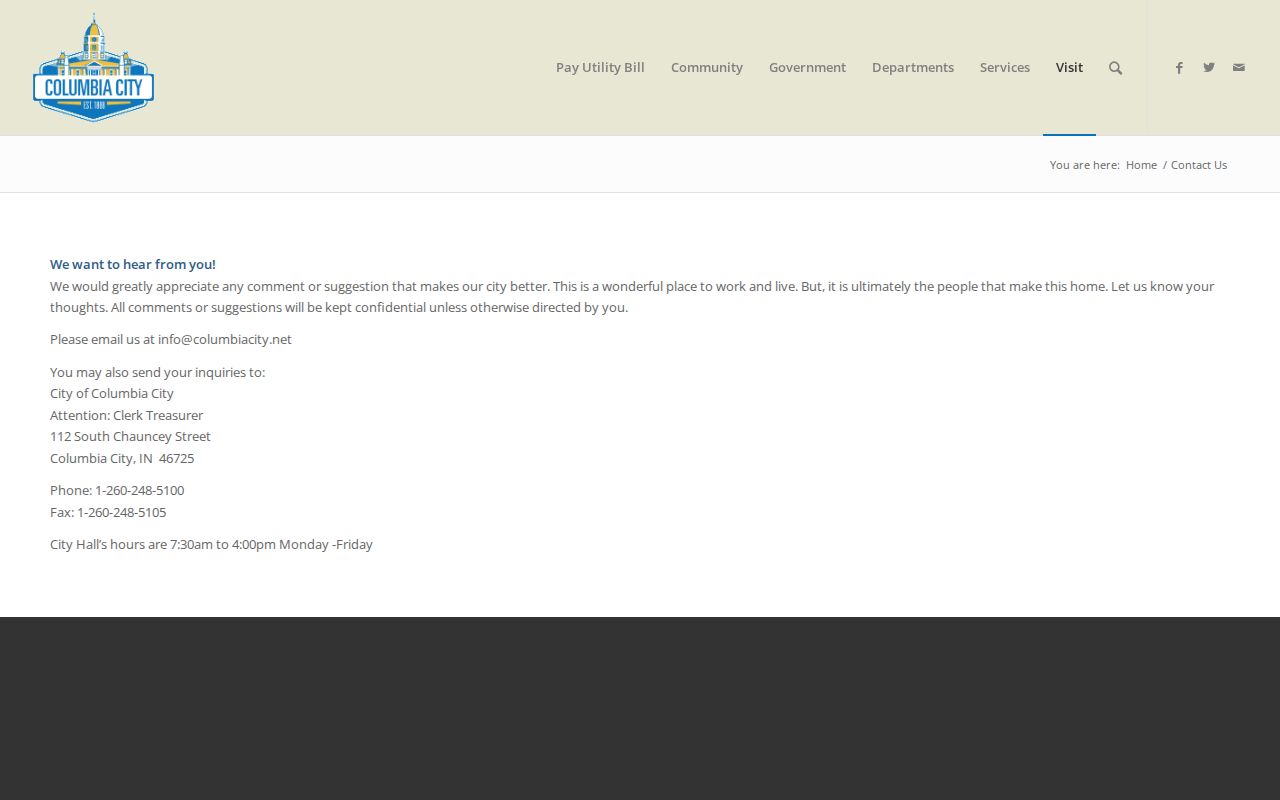
Task: Open the search magnifier icon
Action: pyautogui.click(x=1115, y=68)
